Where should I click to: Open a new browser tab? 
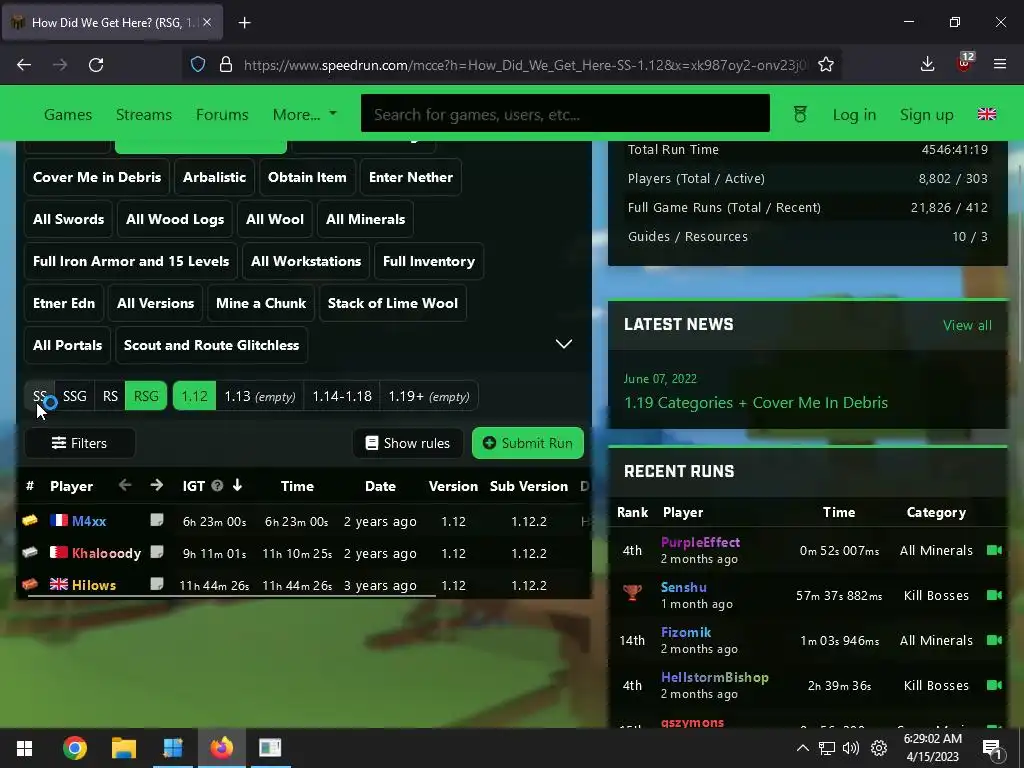click(x=244, y=23)
